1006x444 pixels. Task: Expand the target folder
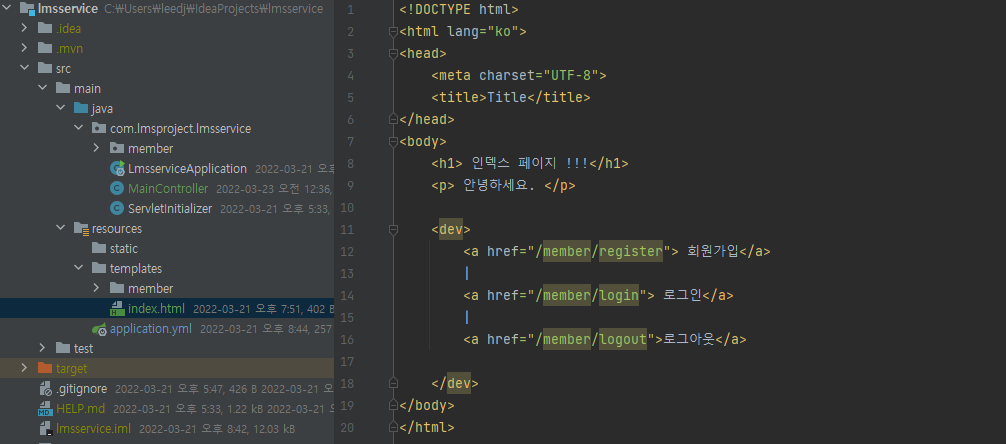24,368
